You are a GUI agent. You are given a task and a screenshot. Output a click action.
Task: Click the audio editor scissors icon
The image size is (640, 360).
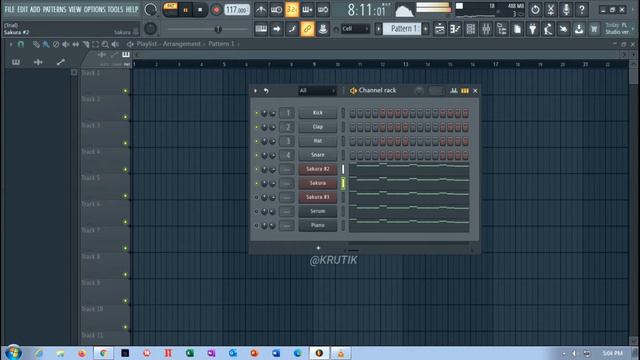point(551,9)
